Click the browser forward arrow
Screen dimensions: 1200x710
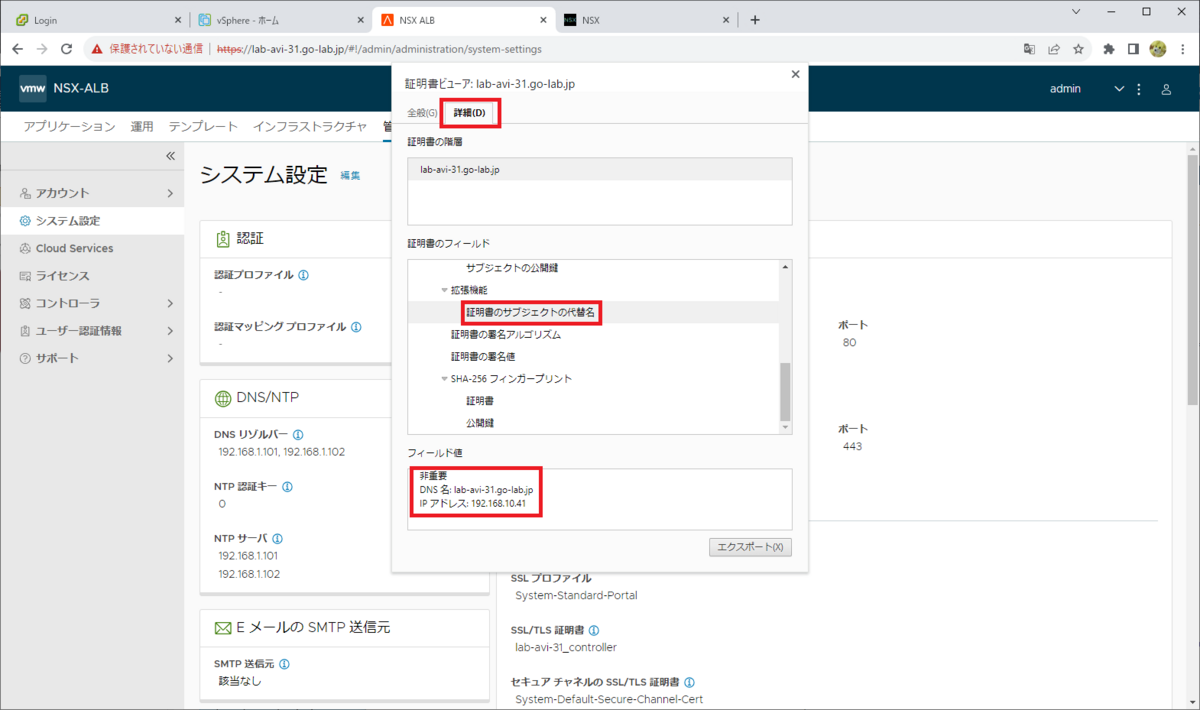tap(42, 48)
